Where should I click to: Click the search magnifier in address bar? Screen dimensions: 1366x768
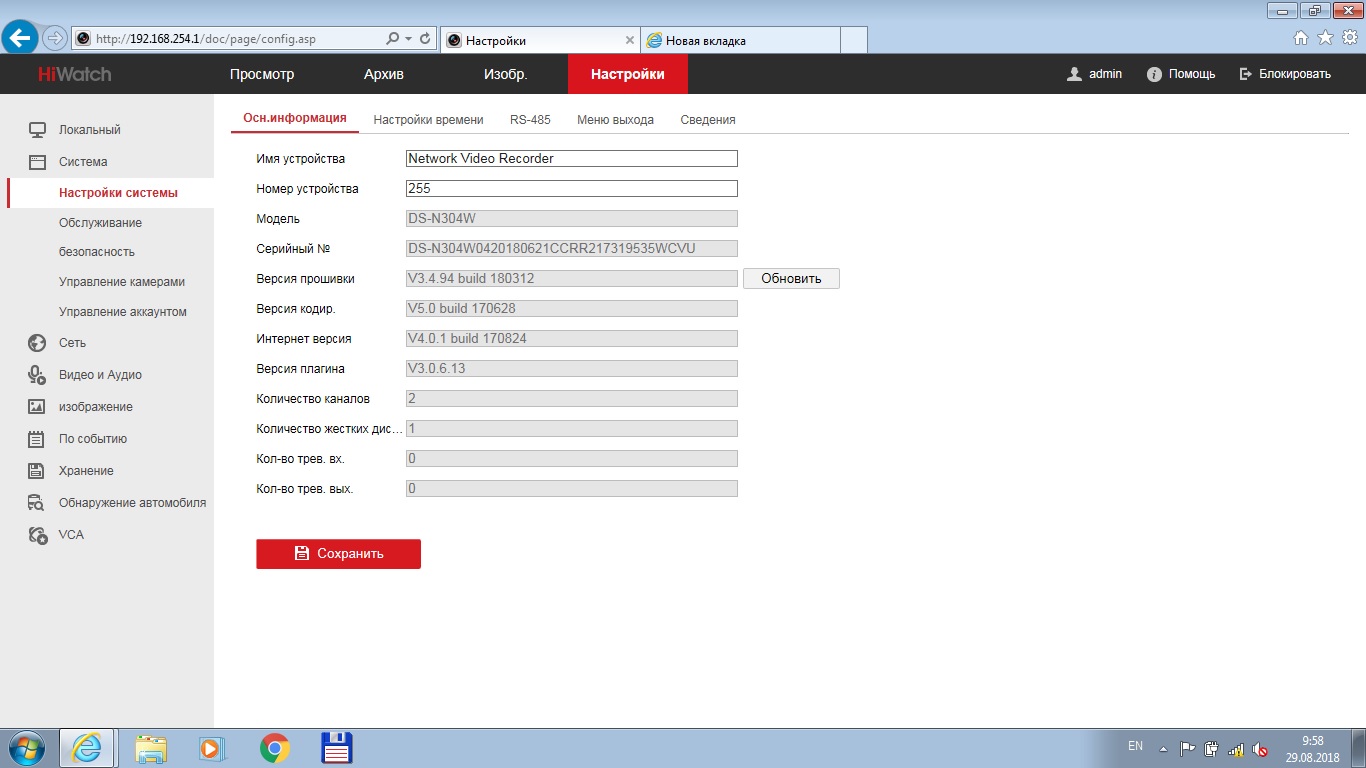392,39
